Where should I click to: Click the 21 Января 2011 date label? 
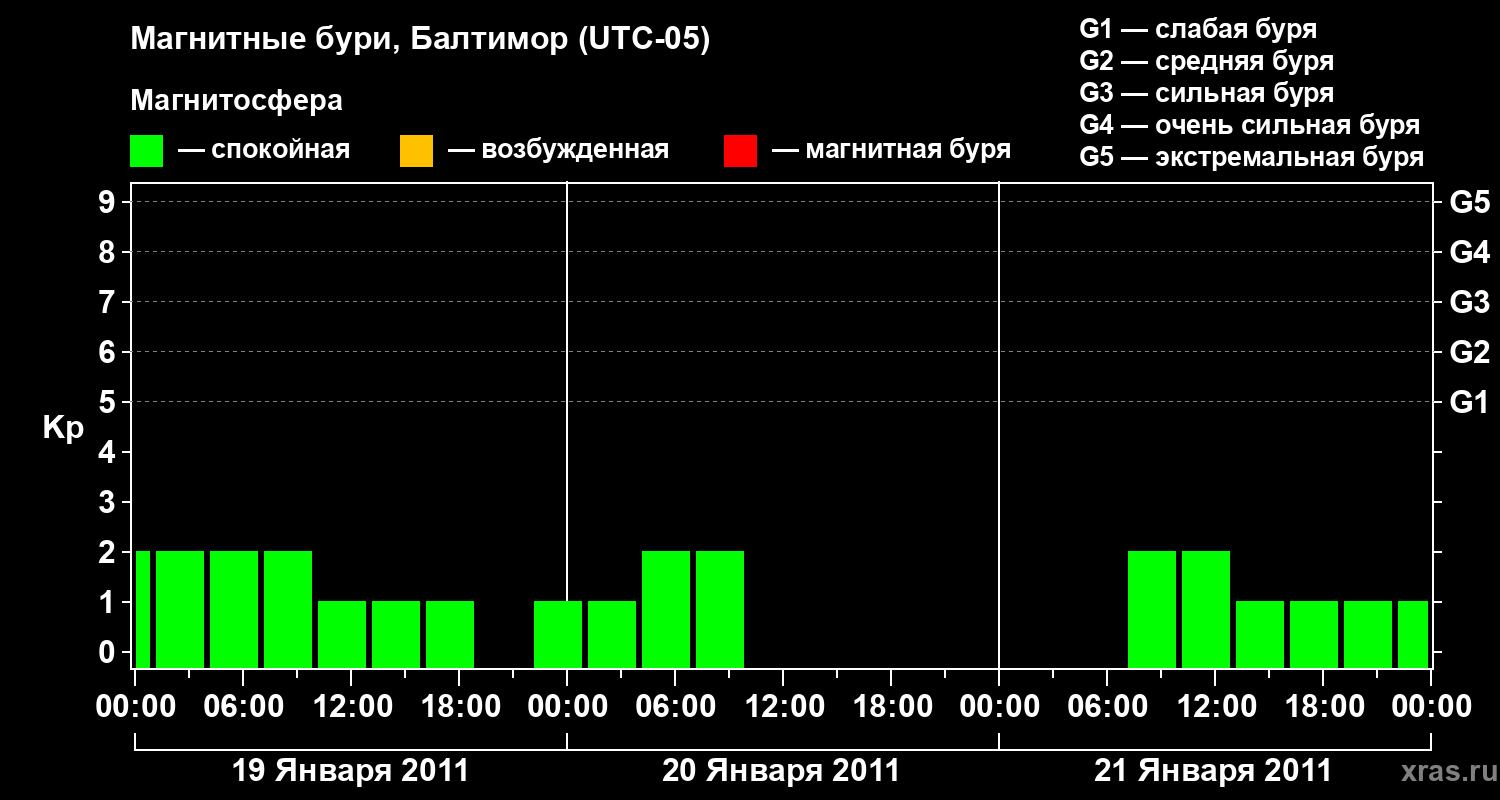tap(1213, 771)
